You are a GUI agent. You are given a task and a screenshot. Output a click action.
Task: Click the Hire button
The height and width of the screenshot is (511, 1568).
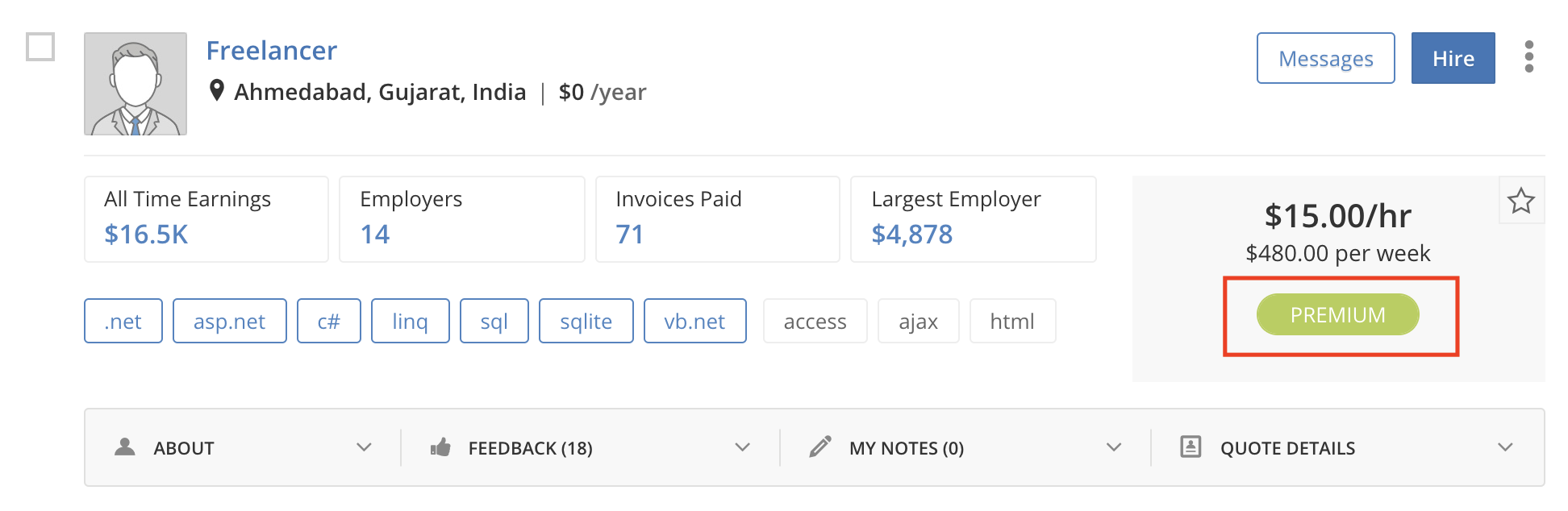tap(1453, 58)
